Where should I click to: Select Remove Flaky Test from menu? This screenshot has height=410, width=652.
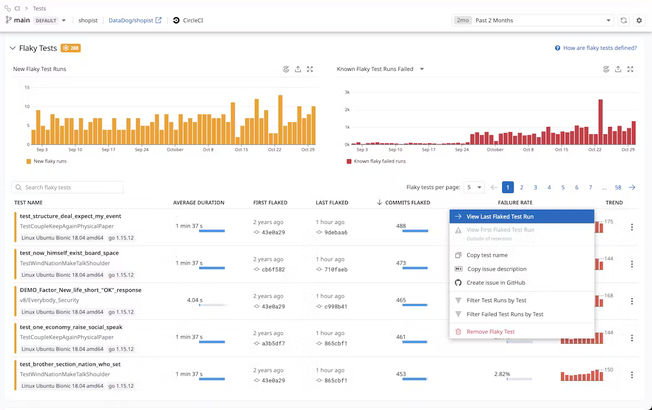tap(490, 331)
